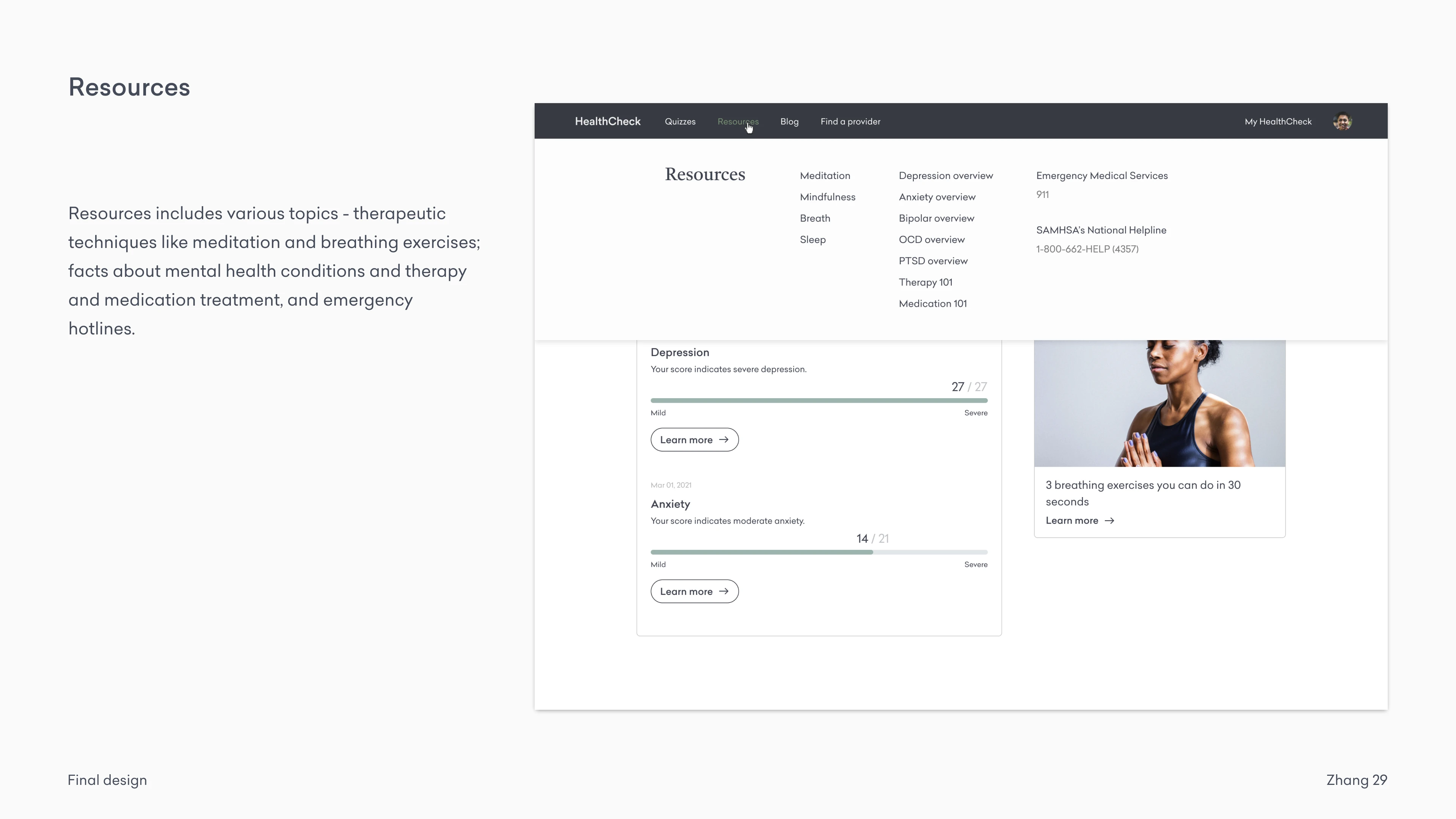Open the breathing exercises photo thumbnail
The width and height of the screenshot is (1456, 819).
(x=1159, y=403)
